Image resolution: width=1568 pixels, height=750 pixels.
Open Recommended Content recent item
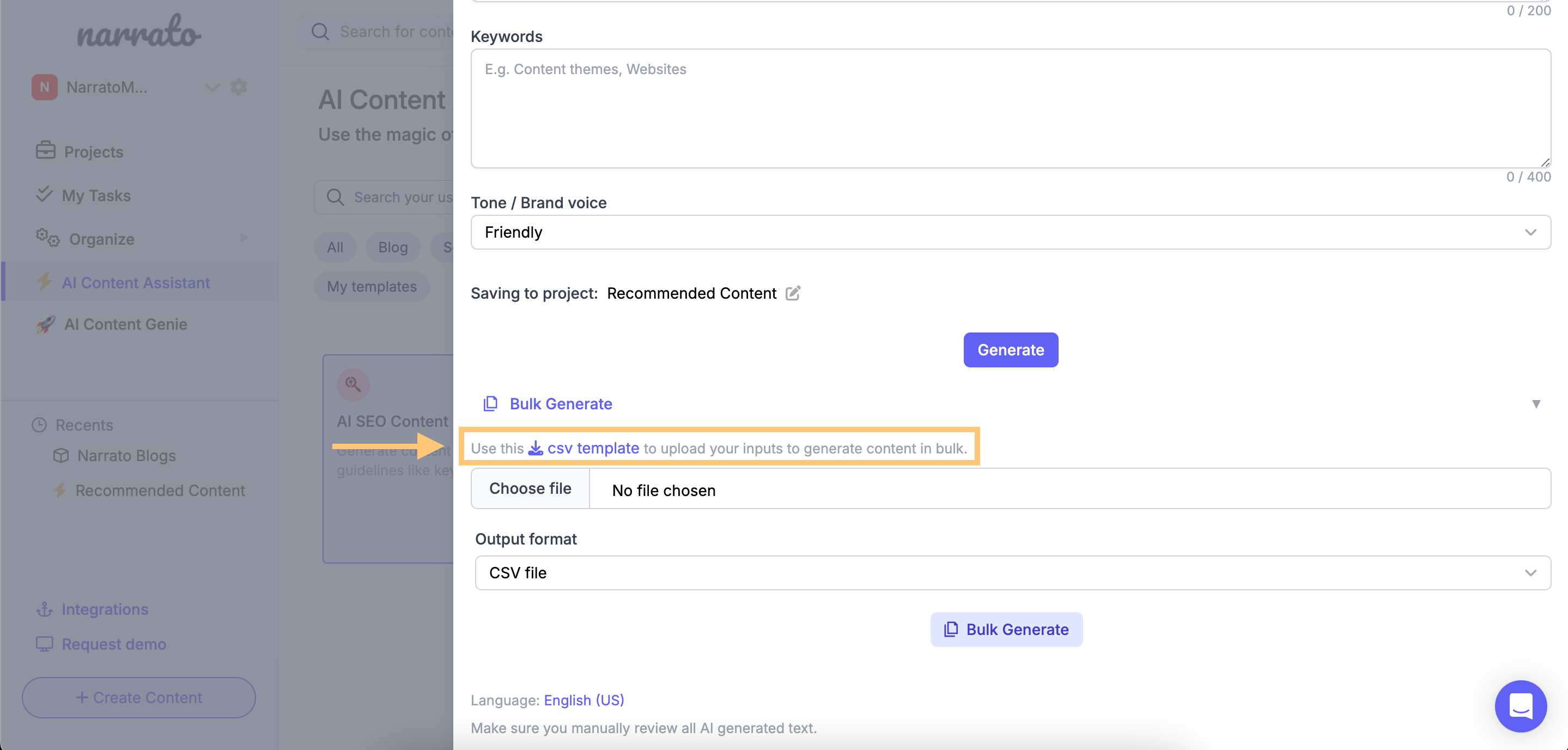click(x=160, y=491)
